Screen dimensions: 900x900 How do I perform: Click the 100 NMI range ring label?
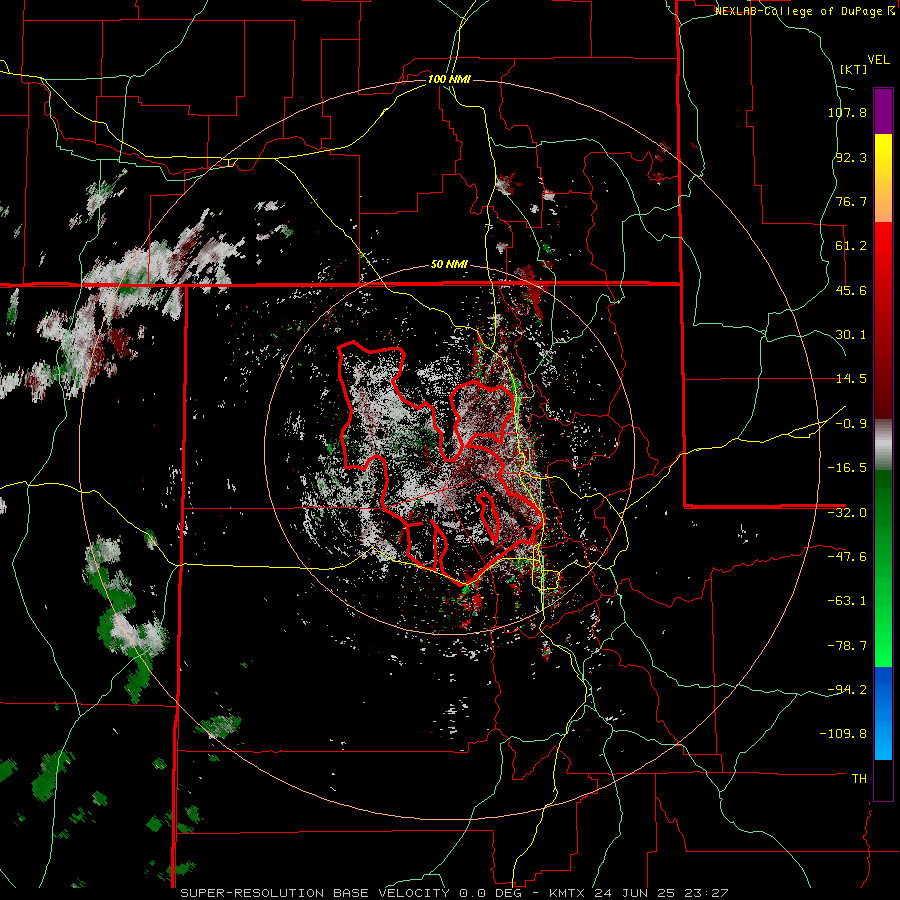[x=449, y=79]
